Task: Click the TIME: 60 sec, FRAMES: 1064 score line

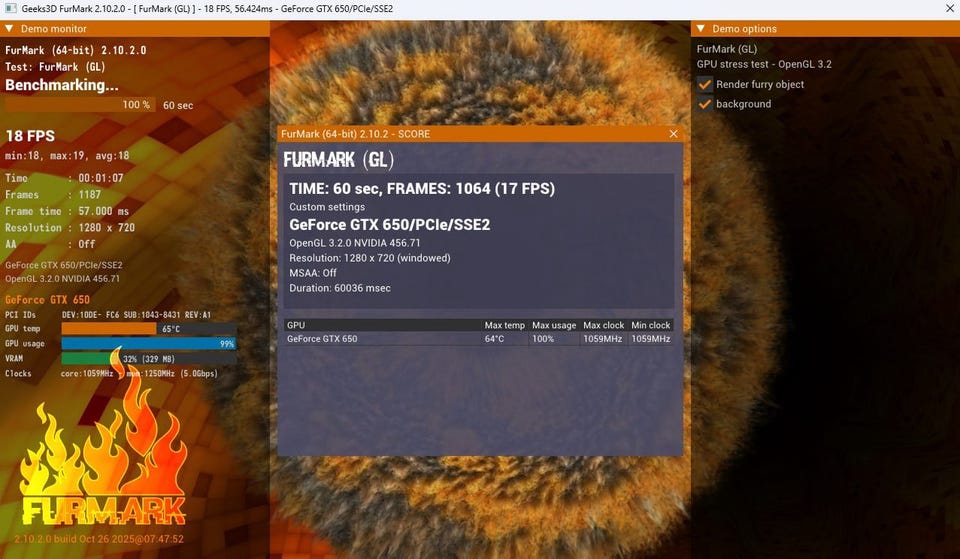Action: tap(422, 189)
